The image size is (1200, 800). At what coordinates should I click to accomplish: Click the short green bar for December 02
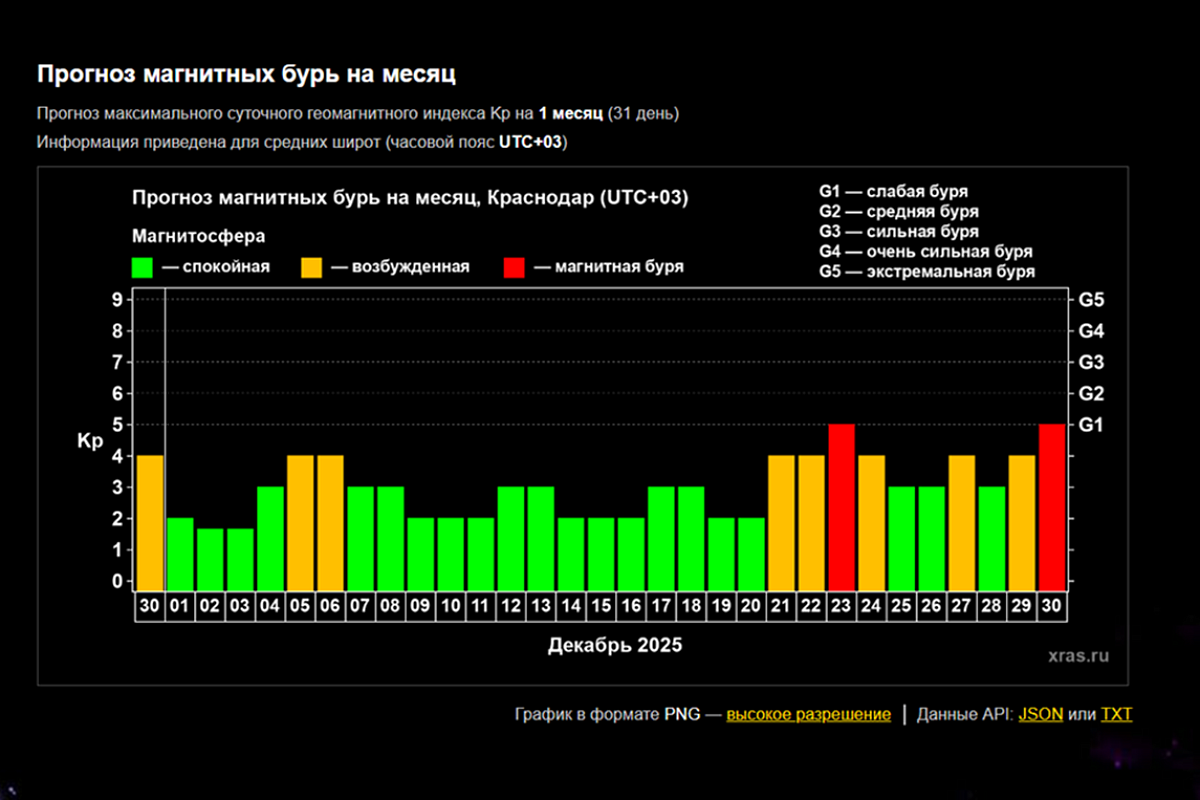pos(210,559)
